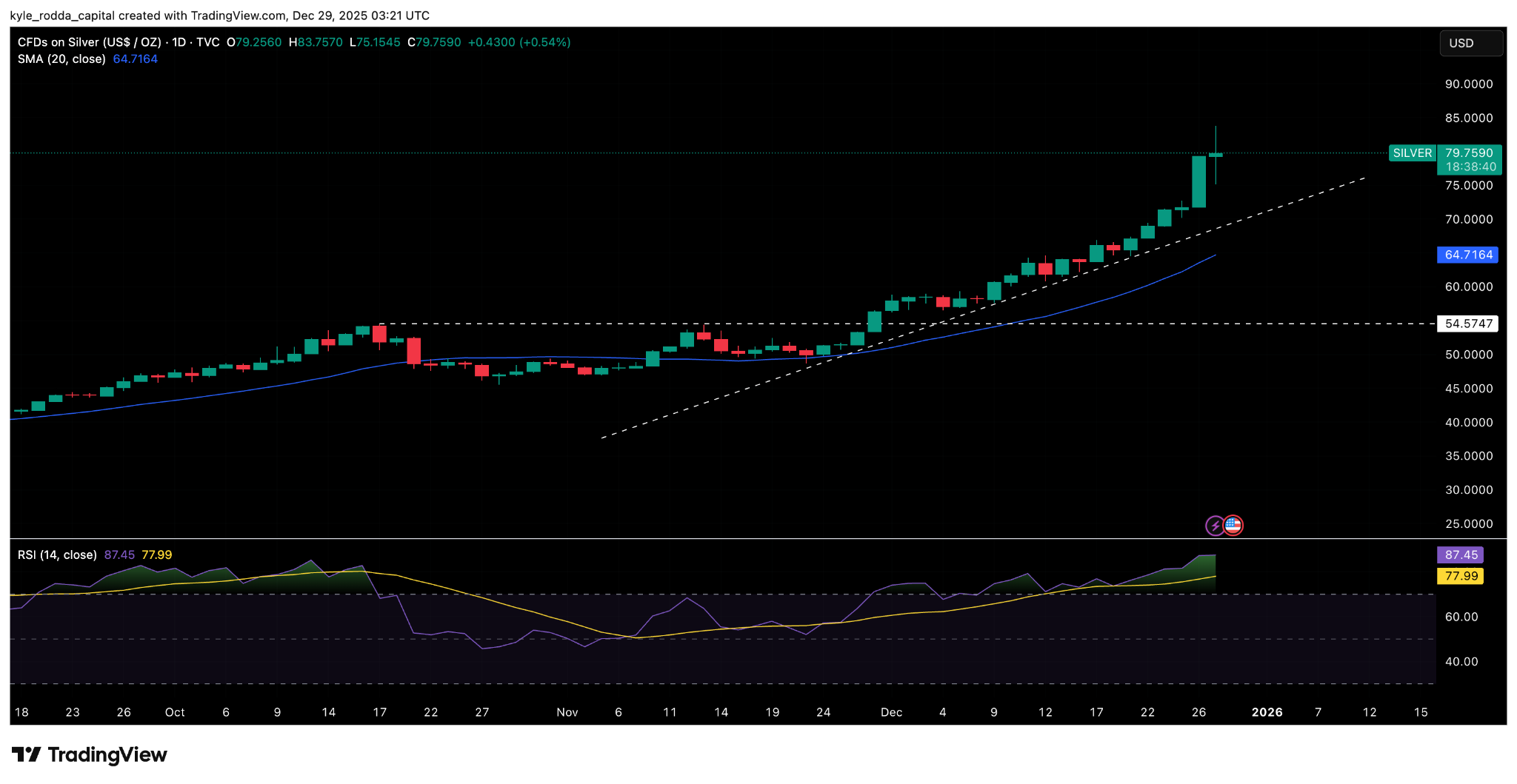Click the green SILVER symbol price tag

[x=1412, y=153]
